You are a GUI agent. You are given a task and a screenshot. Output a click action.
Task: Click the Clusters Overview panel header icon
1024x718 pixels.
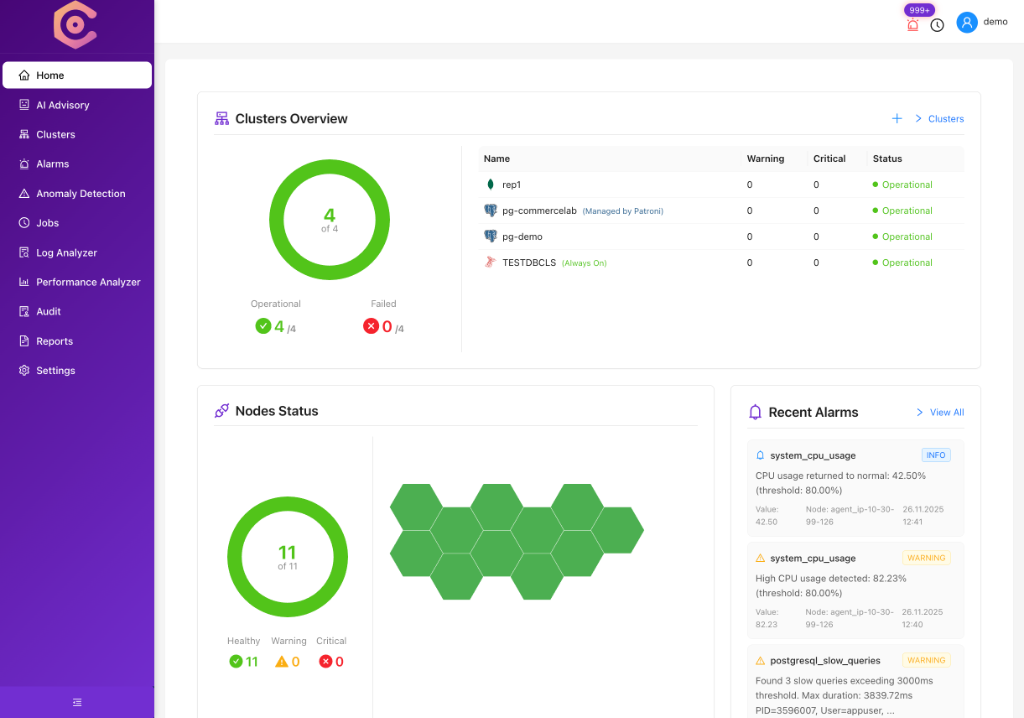(x=221, y=117)
